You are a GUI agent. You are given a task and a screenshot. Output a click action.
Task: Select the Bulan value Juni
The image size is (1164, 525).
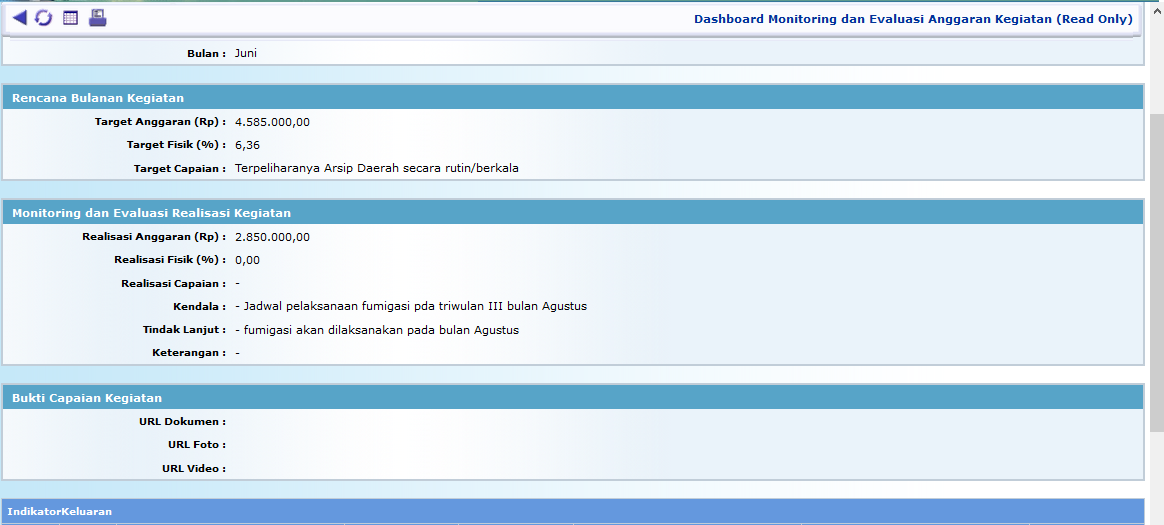[x=246, y=53]
